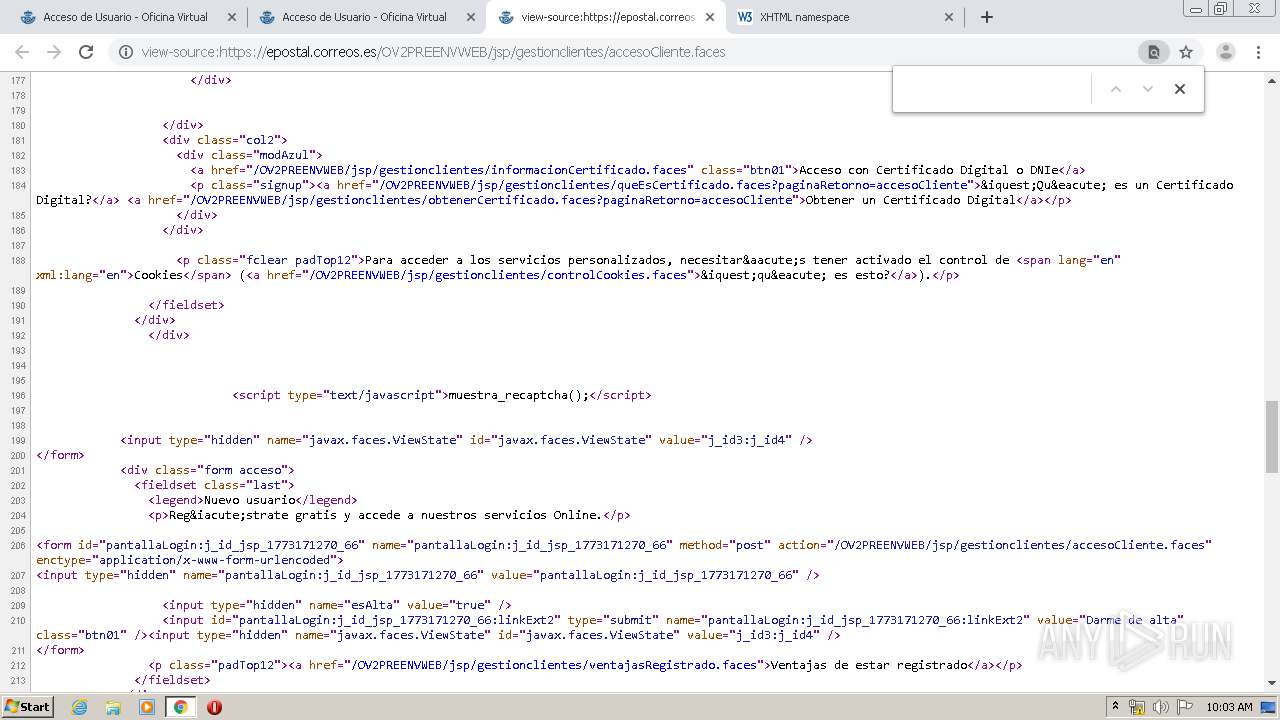Select the Chrome taskbar button
Image resolution: width=1280 pixels, height=720 pixels.
[180, 706]
